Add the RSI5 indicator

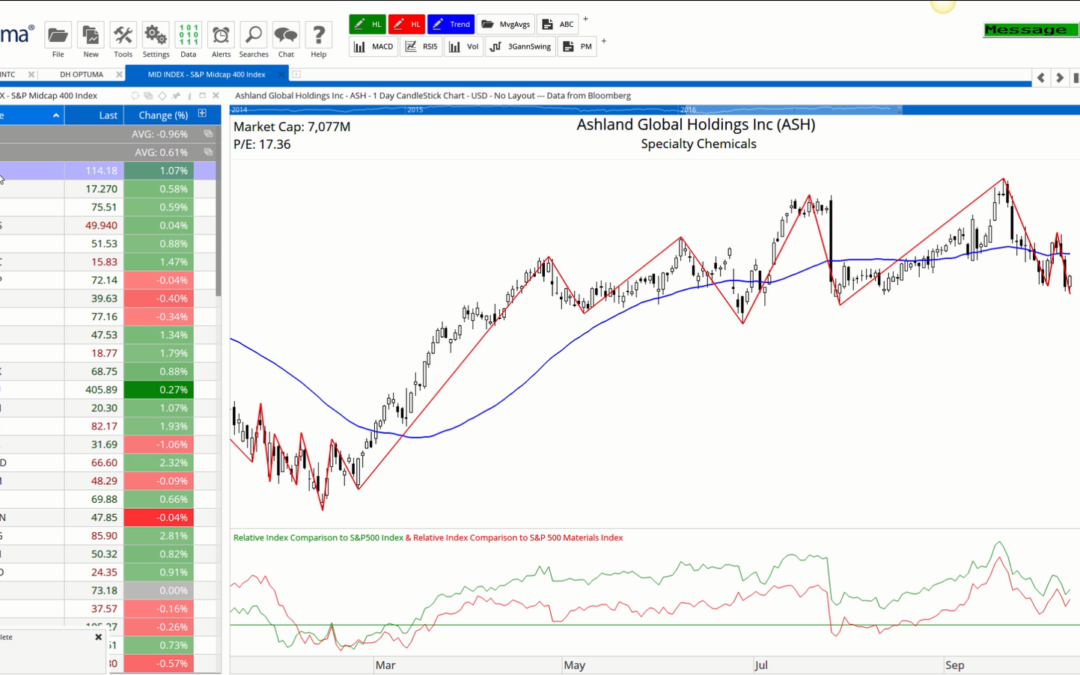tap(421, 47)
